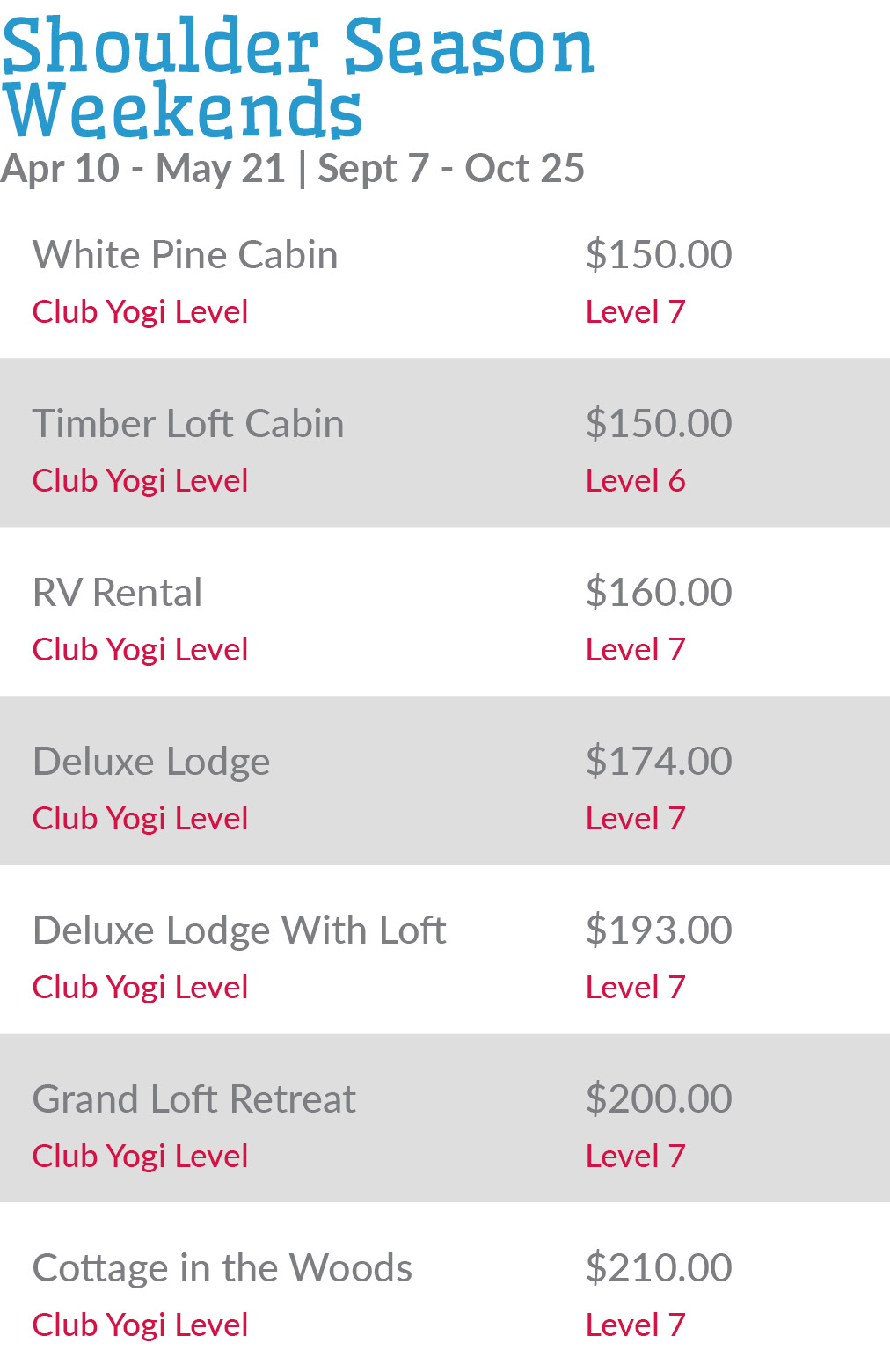Select the White Pine Cabin listing name
The image size is (890, 1372).
pyautogui.click(x=185, y=255)
